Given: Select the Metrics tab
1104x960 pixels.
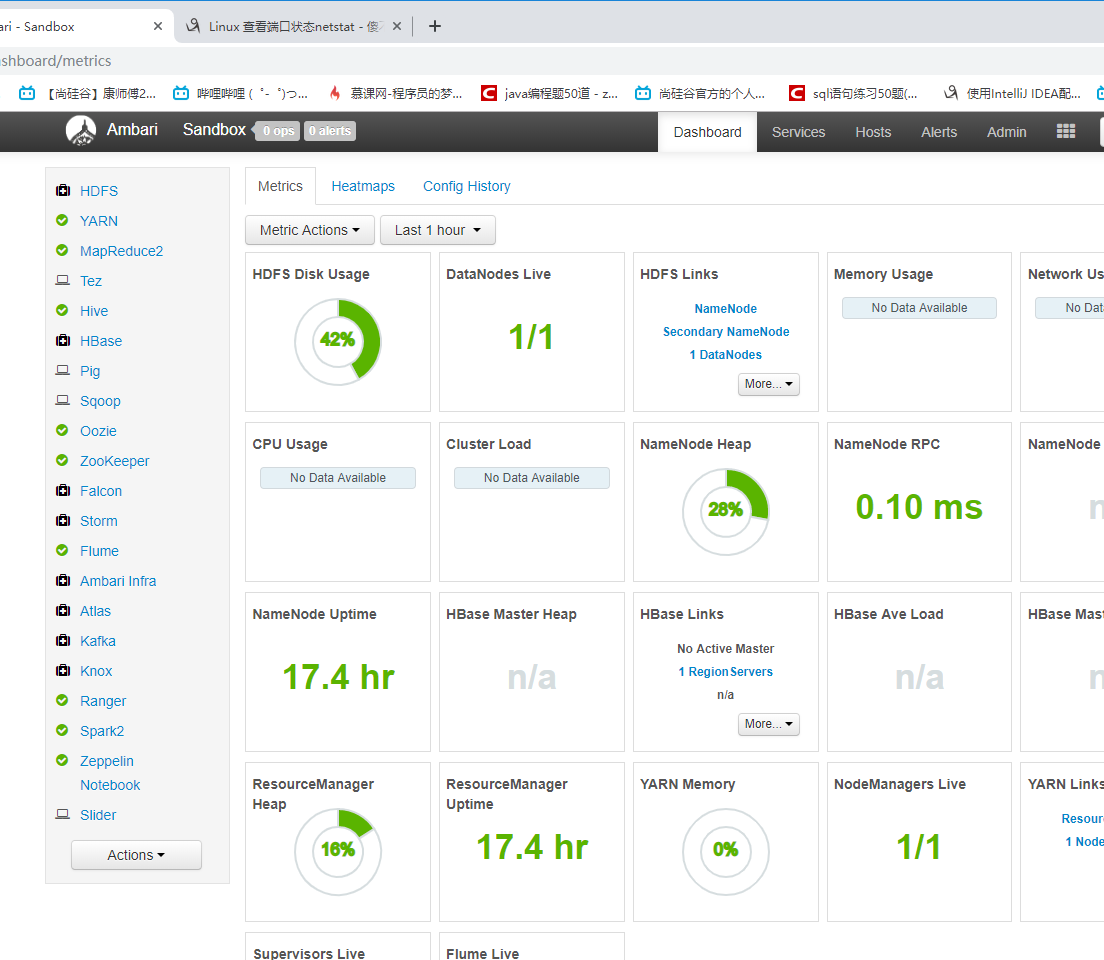Looking at the screenshot, I should (280, 186).
